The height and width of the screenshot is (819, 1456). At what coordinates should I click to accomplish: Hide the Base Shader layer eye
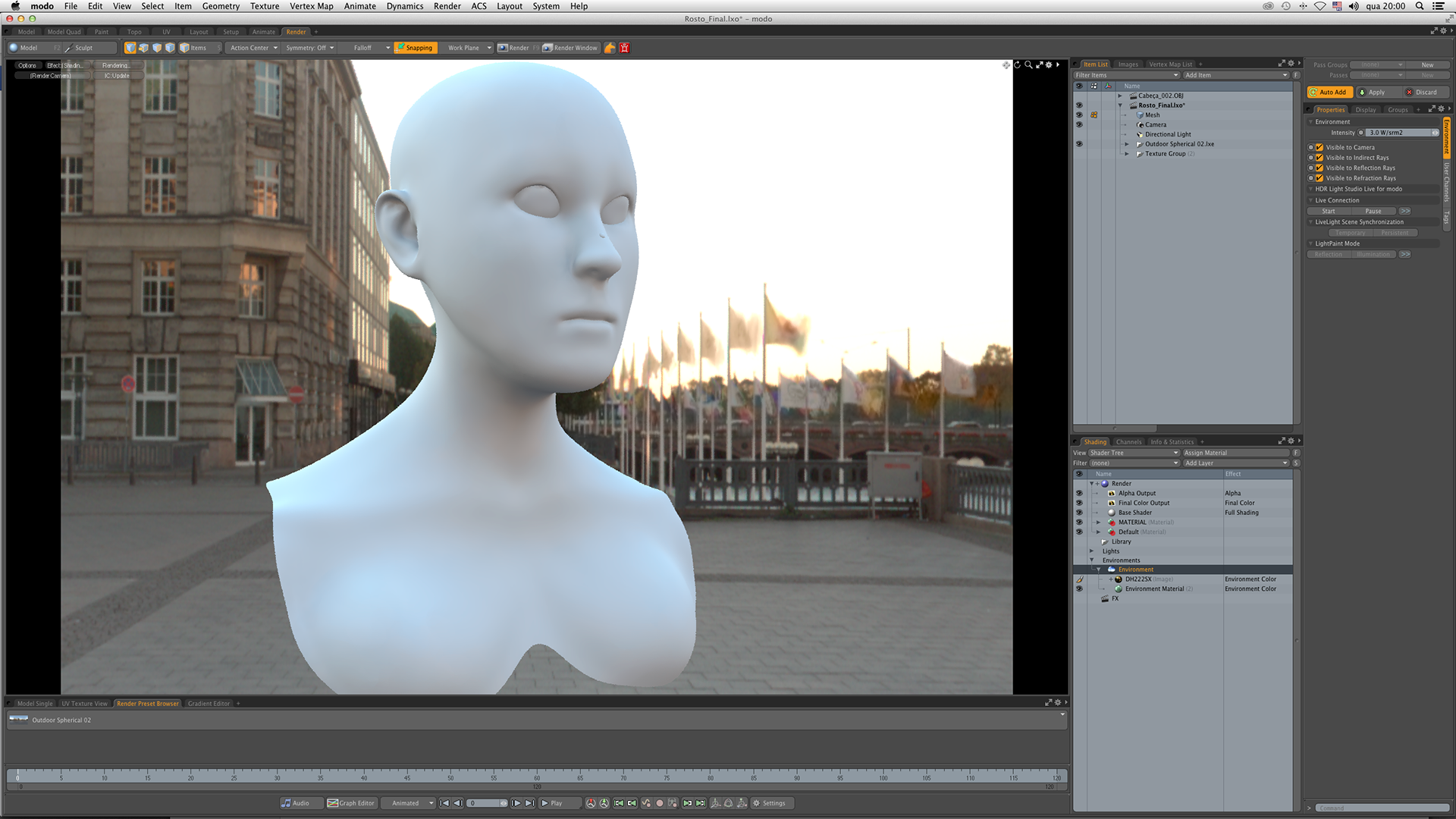click(1079, 513)
